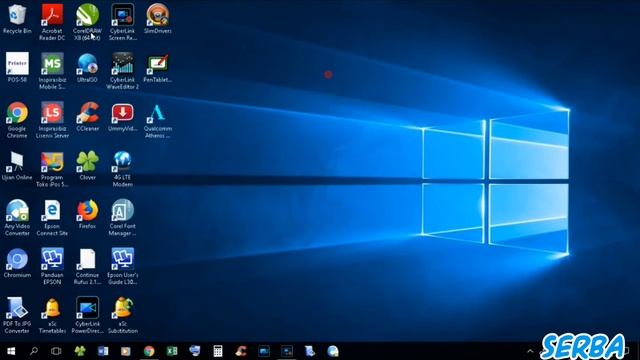Select the Panduan EPSON shortcut

[52, 267]
